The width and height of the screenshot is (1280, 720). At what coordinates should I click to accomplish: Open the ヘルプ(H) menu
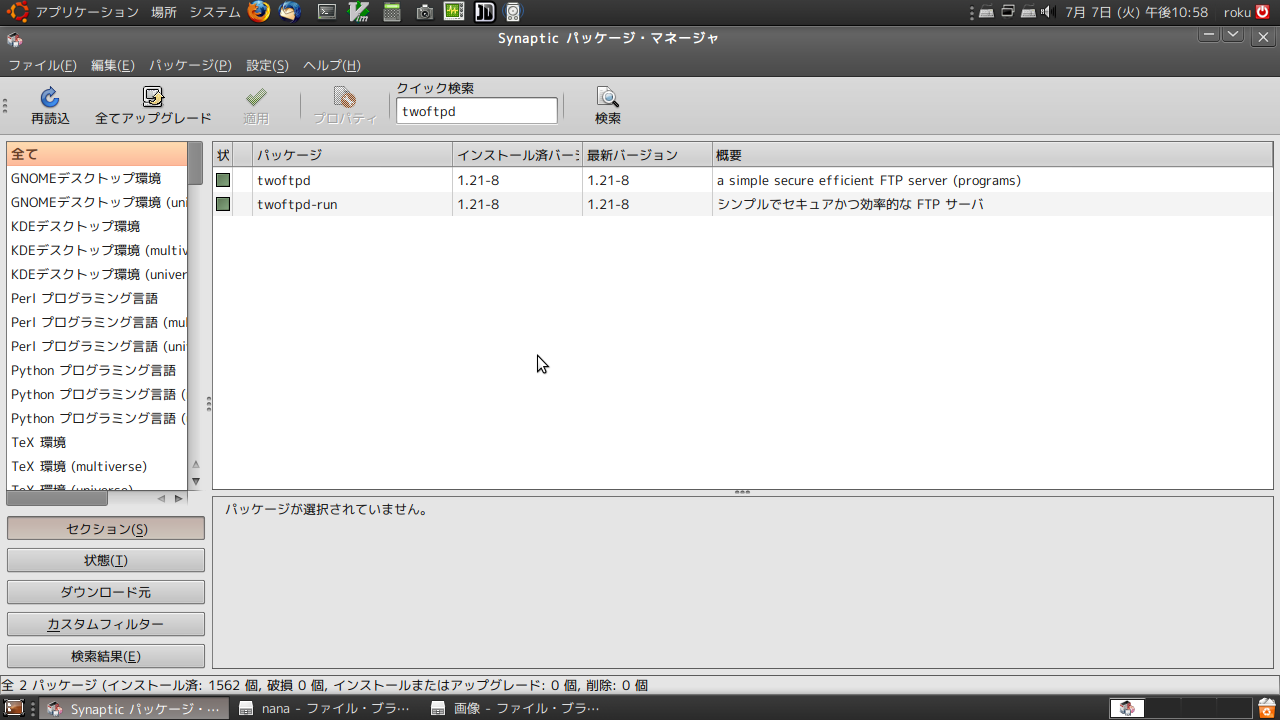331,65
